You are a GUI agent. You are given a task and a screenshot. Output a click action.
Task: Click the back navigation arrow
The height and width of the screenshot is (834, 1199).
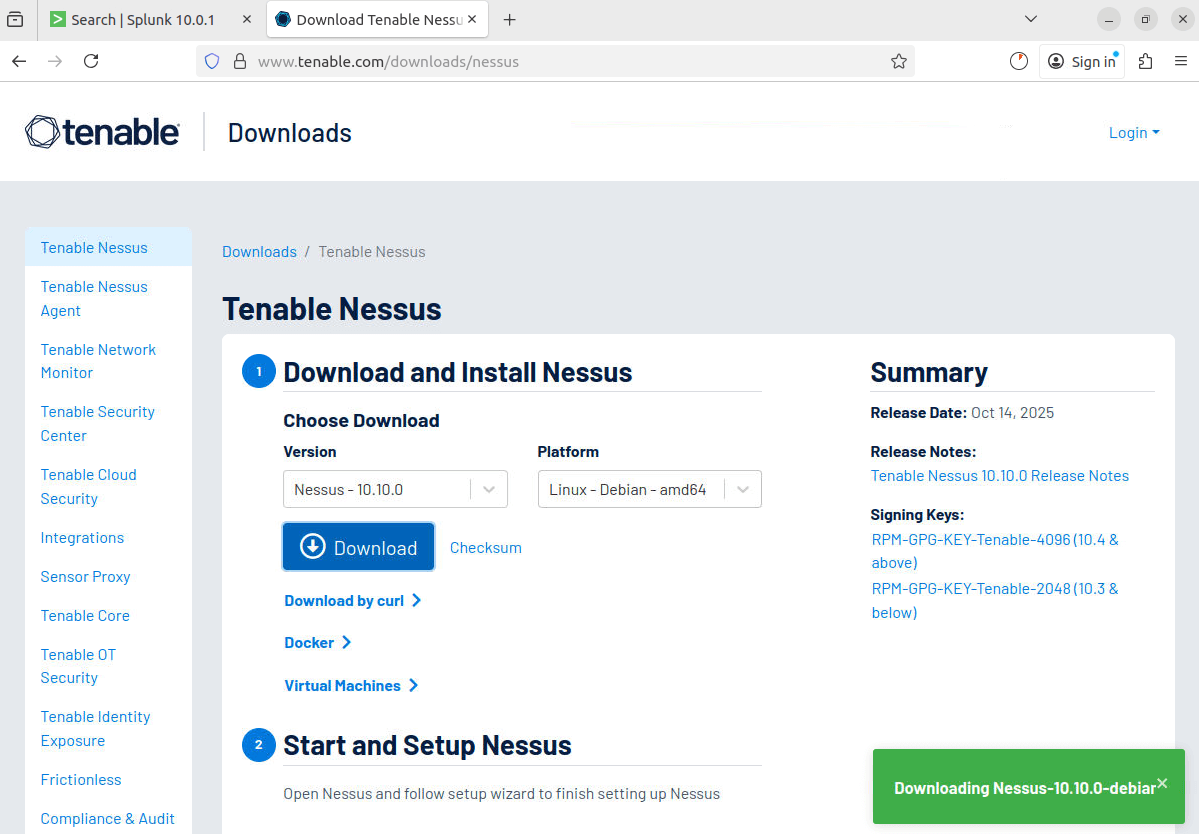(19, 61)
